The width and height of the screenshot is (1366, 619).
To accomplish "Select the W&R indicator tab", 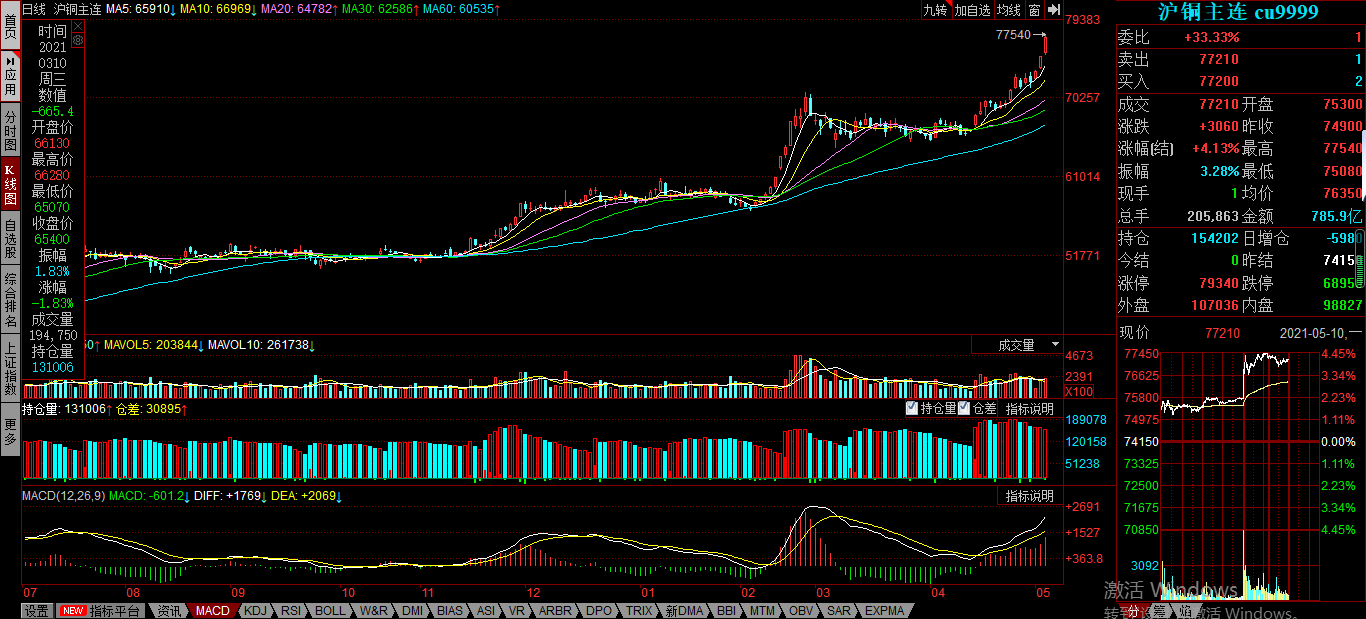I will [374, 611].
